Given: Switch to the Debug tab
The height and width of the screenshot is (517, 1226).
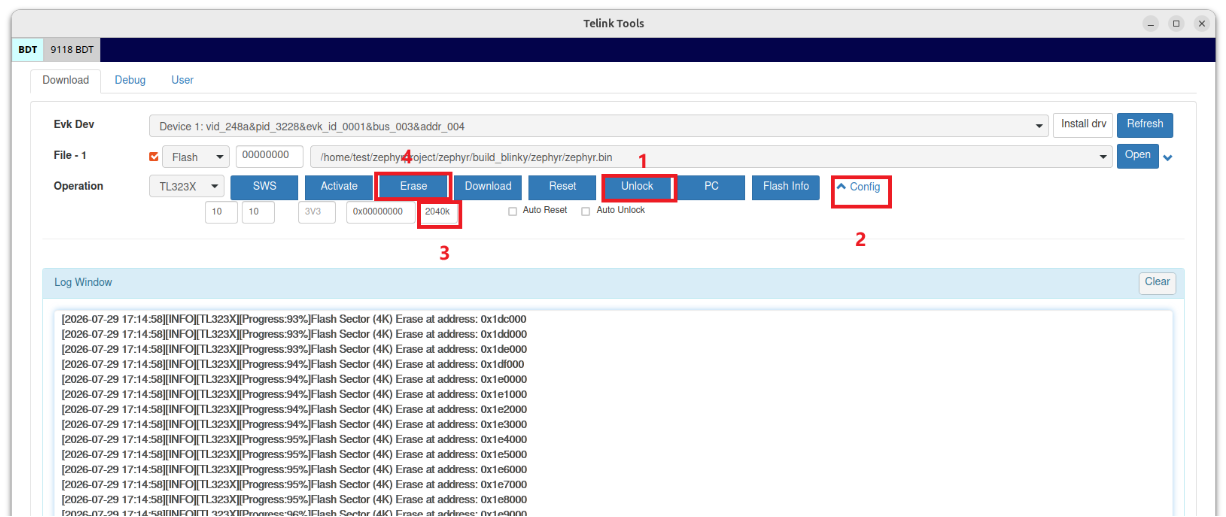Looking at the screenshot, I should click(x=130, y=80).
